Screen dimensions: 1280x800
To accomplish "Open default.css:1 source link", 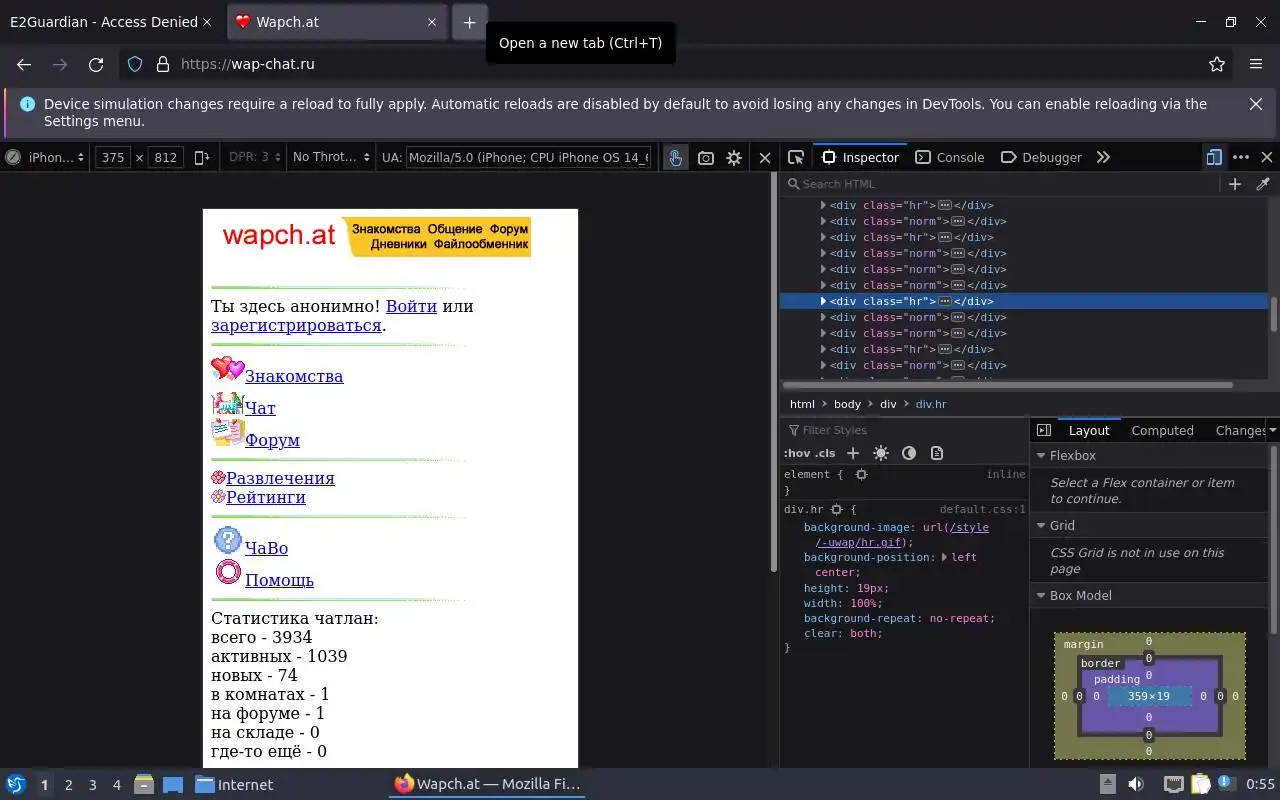I will click(x=982, y=509).
